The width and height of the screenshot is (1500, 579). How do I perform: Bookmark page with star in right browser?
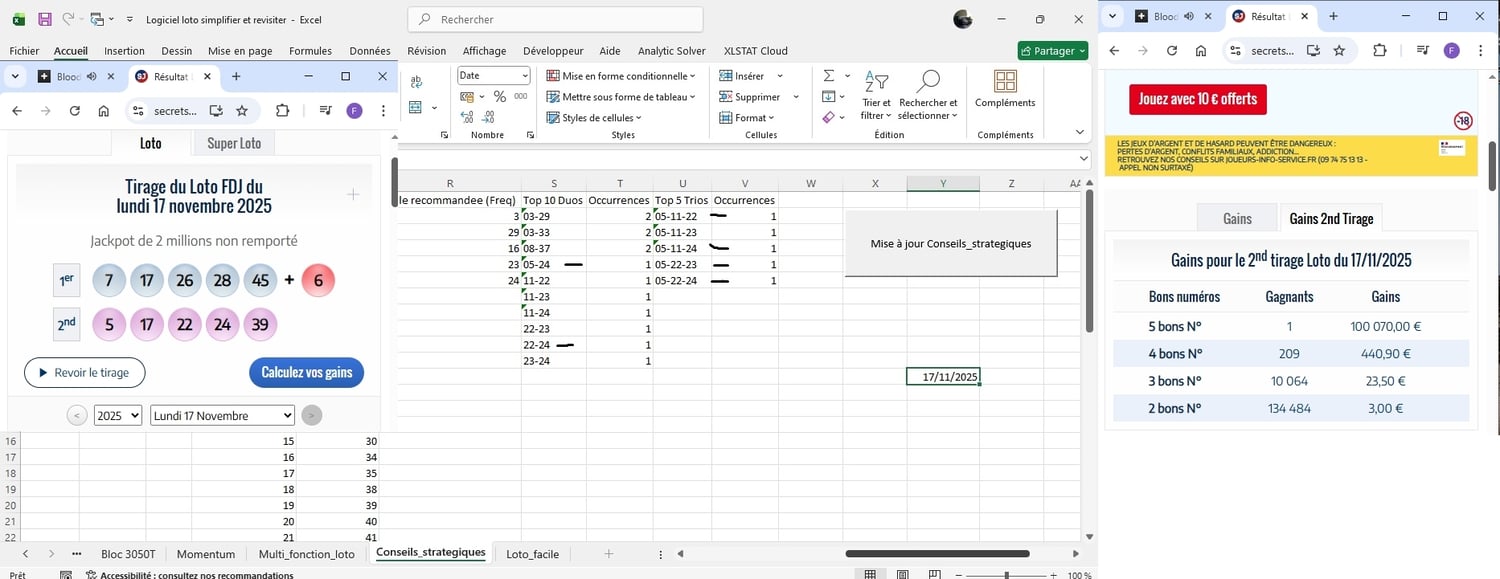[x=1339, y=51]
